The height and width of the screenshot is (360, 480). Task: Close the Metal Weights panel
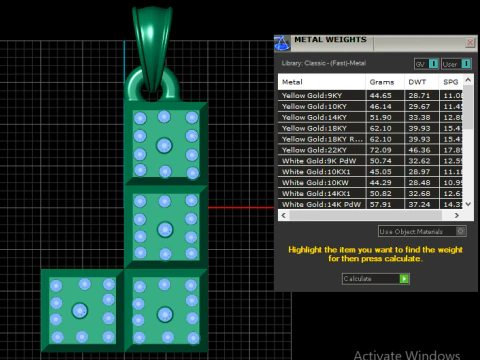(470, 43)
